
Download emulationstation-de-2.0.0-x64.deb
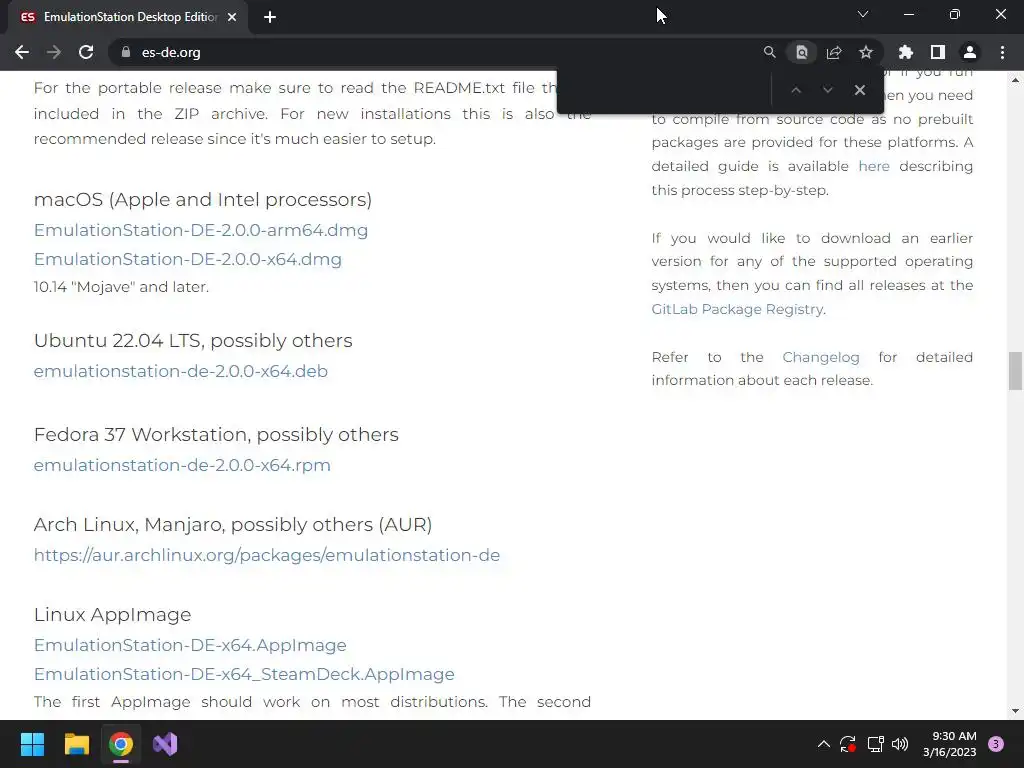181,371
